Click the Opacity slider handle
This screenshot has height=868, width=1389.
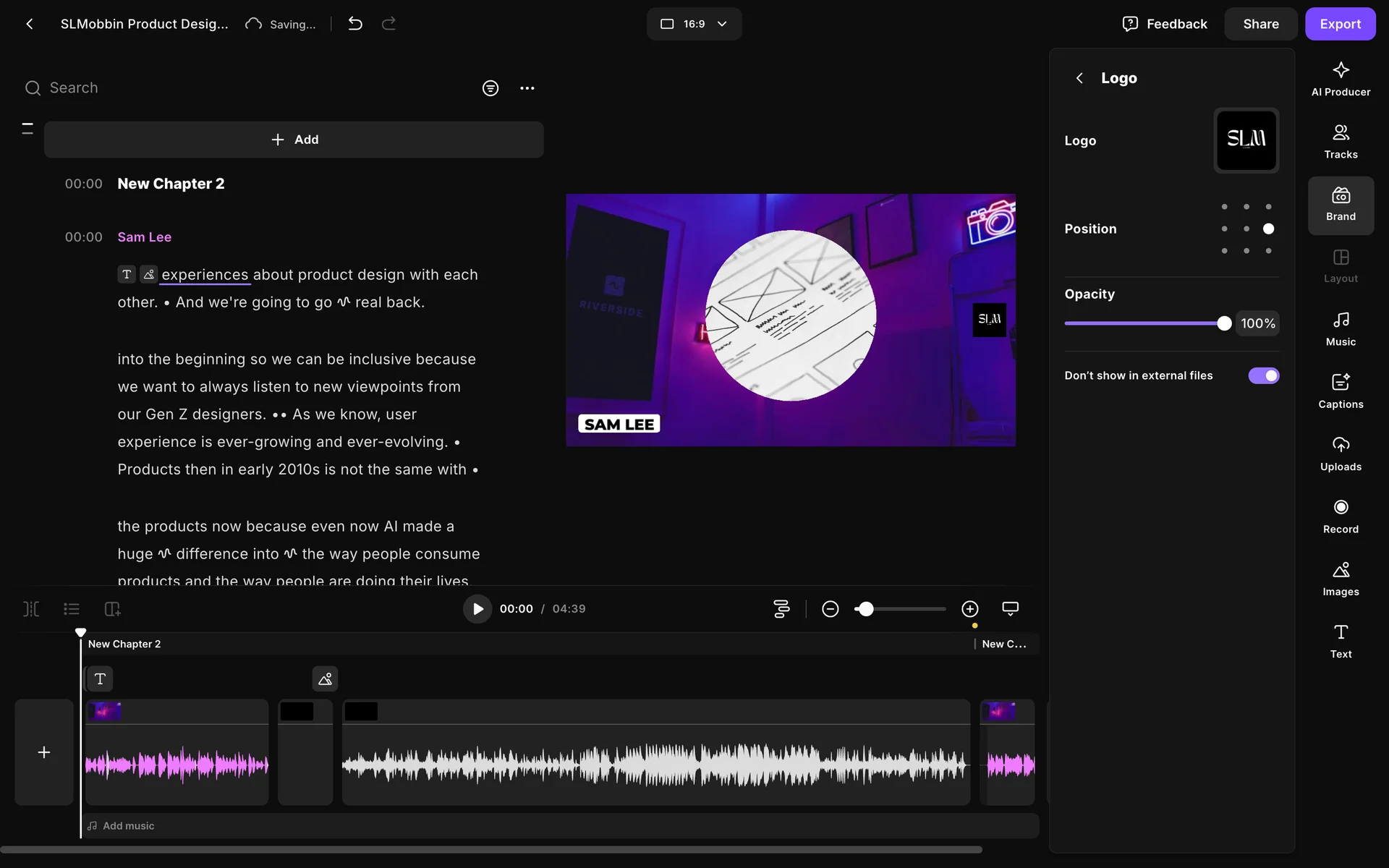[x=1223, y=323]
